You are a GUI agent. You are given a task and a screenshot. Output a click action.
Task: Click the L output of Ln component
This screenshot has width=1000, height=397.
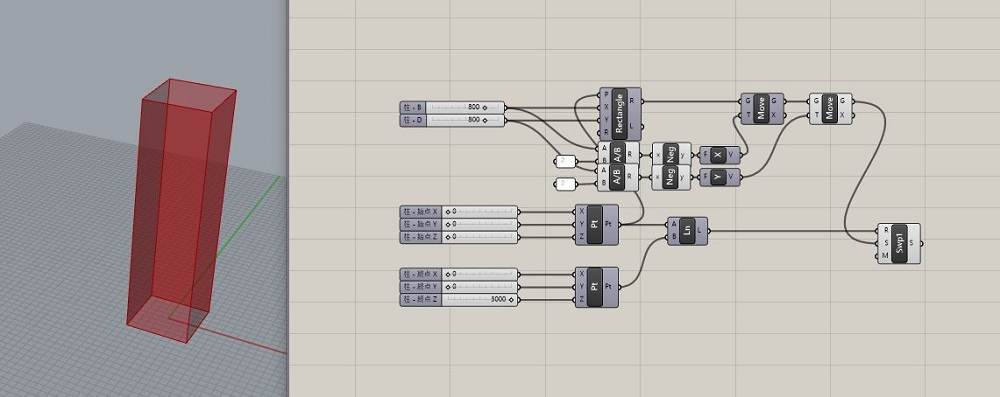pyautogui.click(x=700, y=231)
